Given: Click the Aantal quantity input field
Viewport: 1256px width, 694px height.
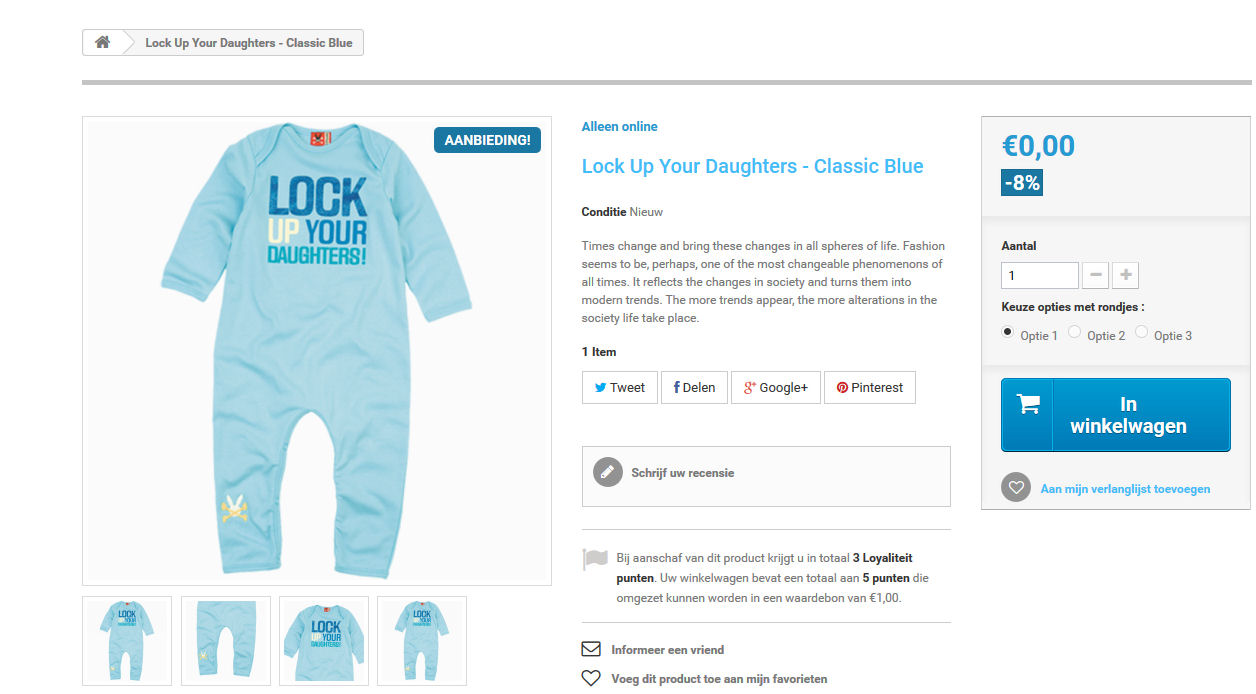Looking at the screenshot, I should [x=1040, y=275].
